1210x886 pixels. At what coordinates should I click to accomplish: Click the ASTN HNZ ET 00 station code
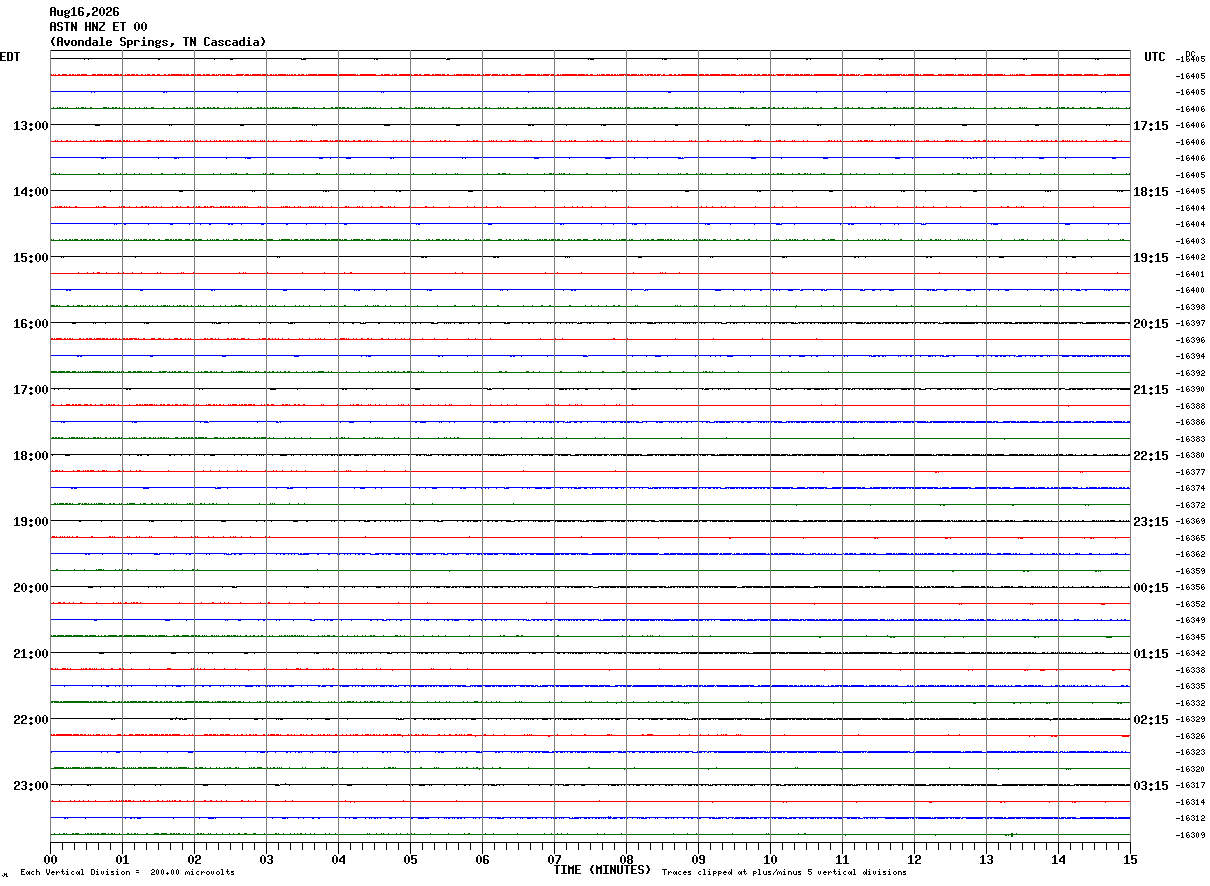click(98, 27)
